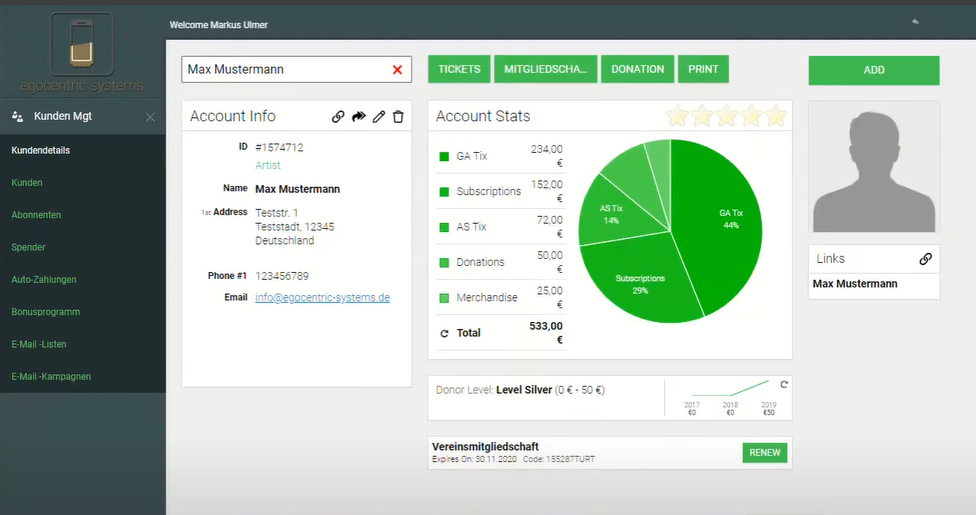The height and width of the screenshot is (515, 976).
Task: Open the info@egocentric-systems.de email link
Action: click(x=322, y=298)
